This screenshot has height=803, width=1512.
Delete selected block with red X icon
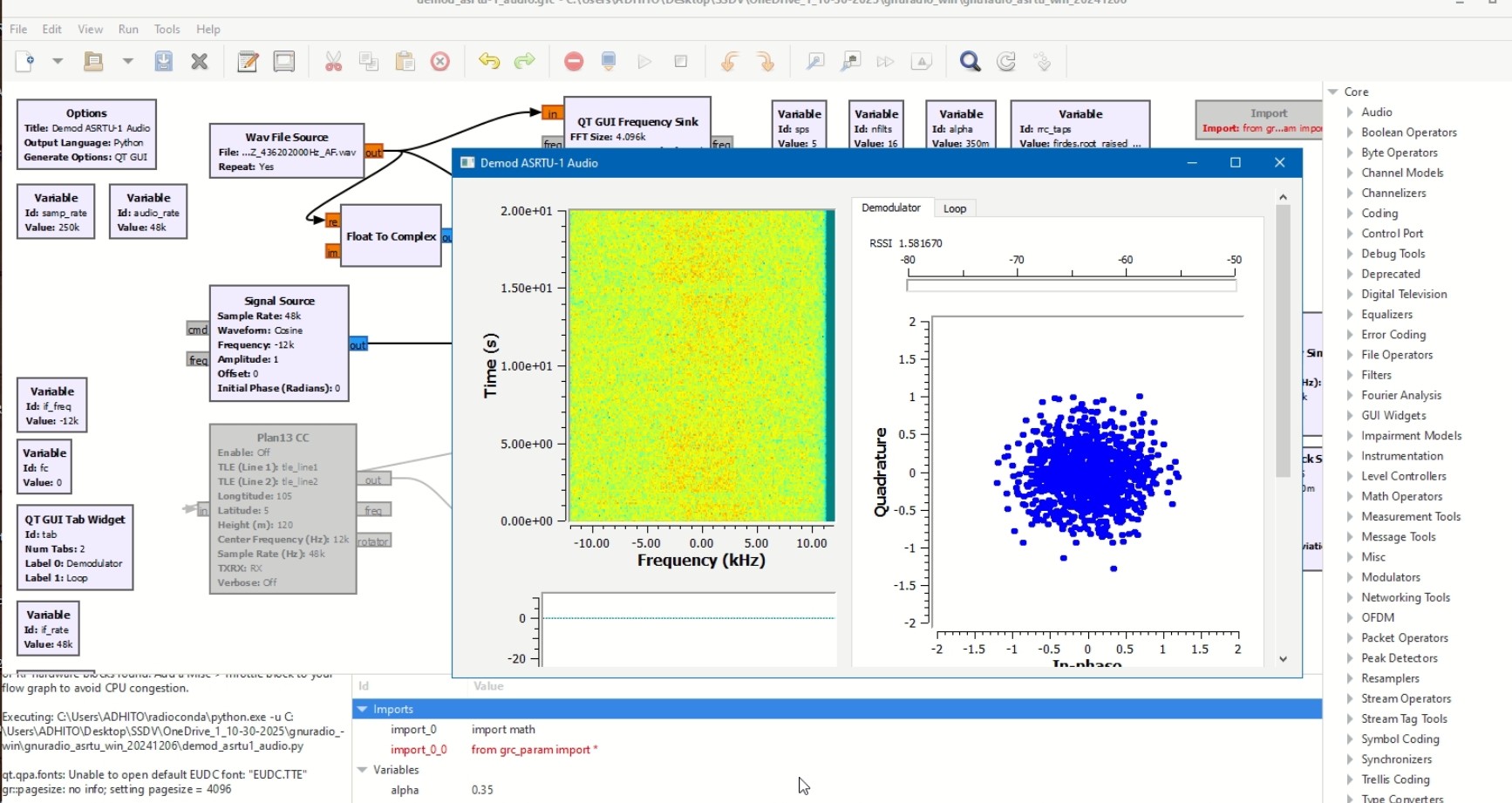click(x=440, y=61)
